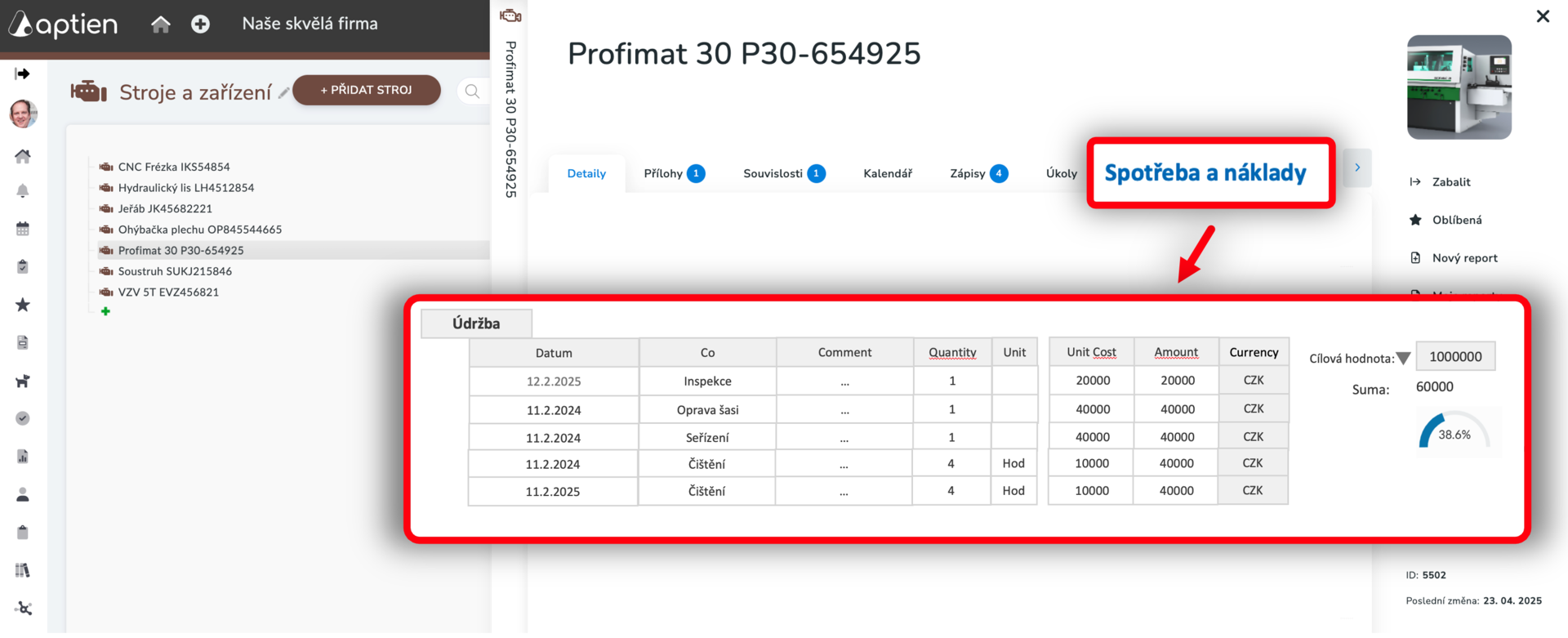Switch to the Přílohy tab
This screenshot has width=1568, height=638.
coord(674,173)
